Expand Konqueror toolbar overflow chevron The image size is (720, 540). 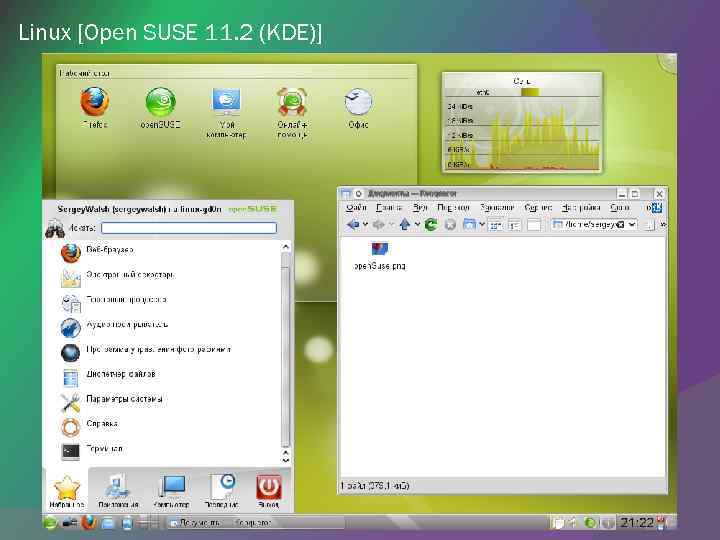(x=663, y=225)
